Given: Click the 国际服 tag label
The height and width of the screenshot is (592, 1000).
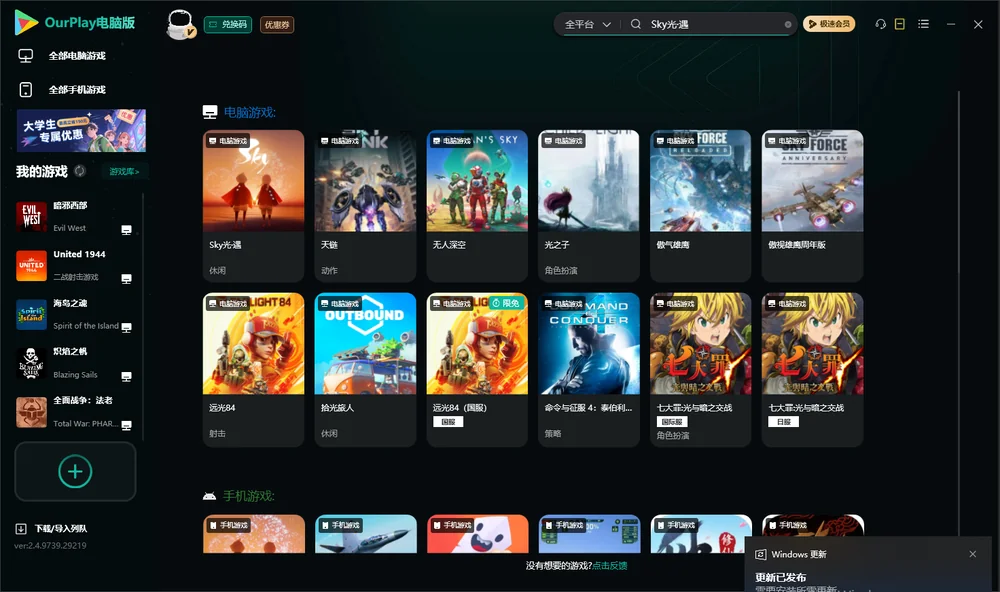Looking at the screenshot, I should [672, 422].
